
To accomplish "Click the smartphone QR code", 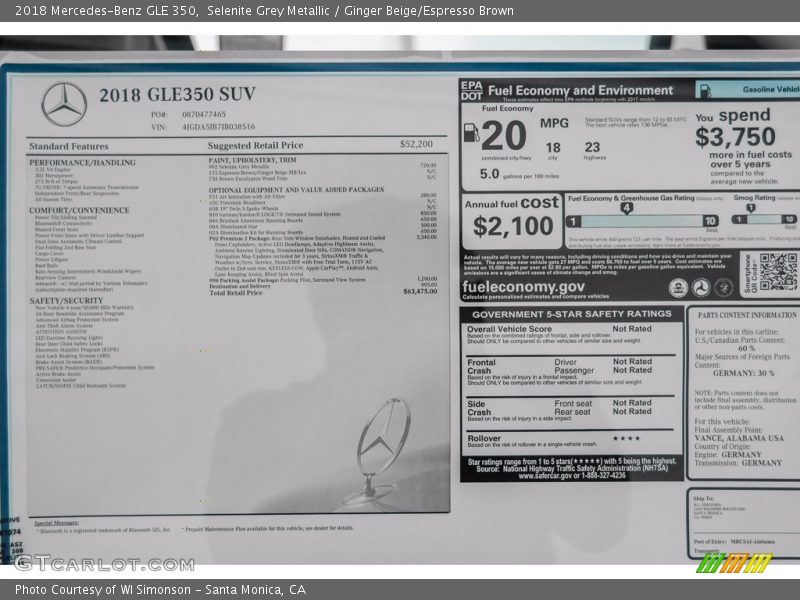I will (x=778, y=272).
